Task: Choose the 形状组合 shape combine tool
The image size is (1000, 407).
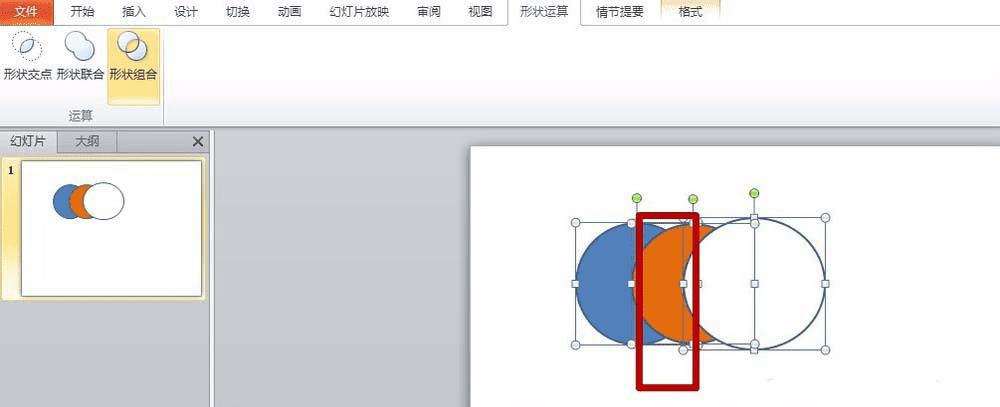Action: (x=133, y=57)
